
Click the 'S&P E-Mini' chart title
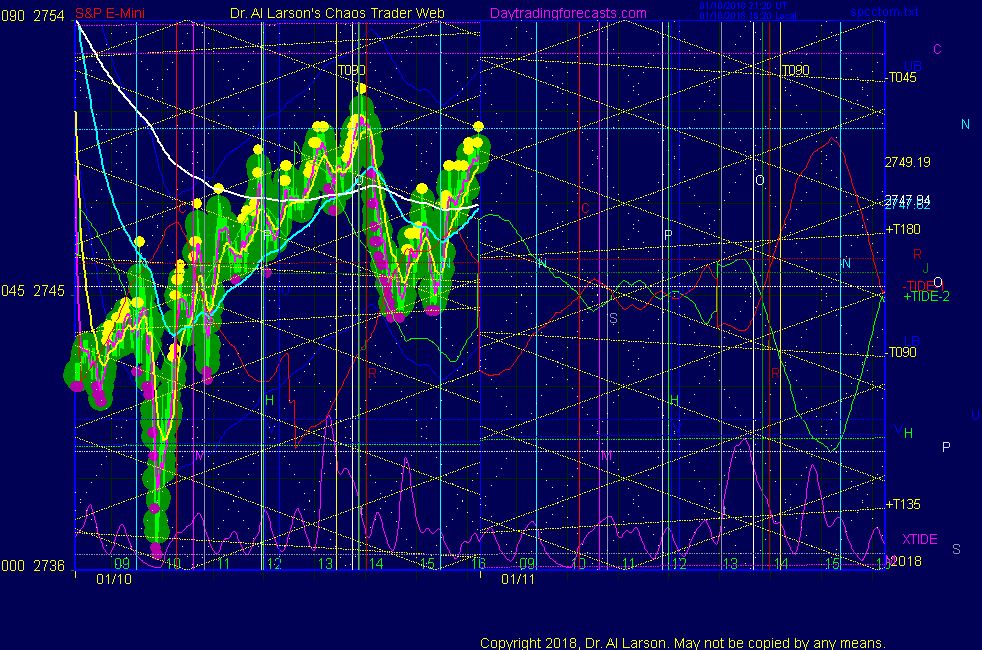point(110,13)
